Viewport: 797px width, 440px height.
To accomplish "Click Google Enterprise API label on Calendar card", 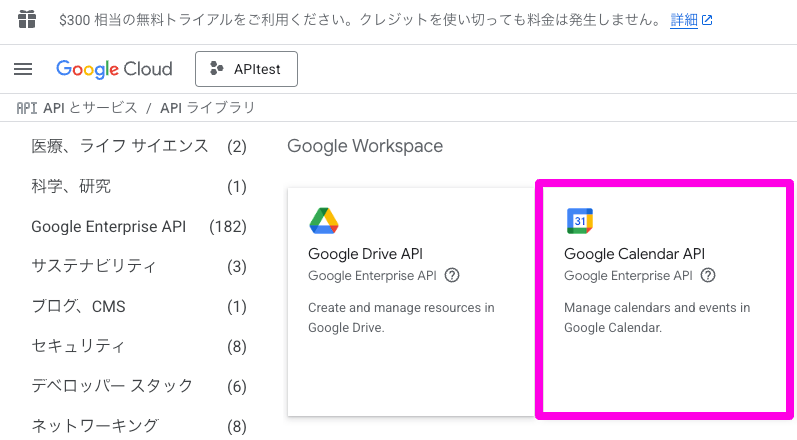I will point(628,275).
